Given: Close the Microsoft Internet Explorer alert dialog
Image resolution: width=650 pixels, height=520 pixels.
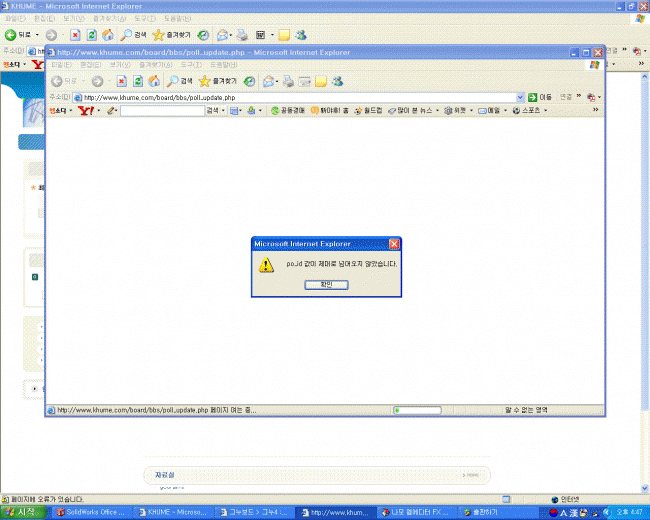Looking at the screenshot, I should (394, 244).
